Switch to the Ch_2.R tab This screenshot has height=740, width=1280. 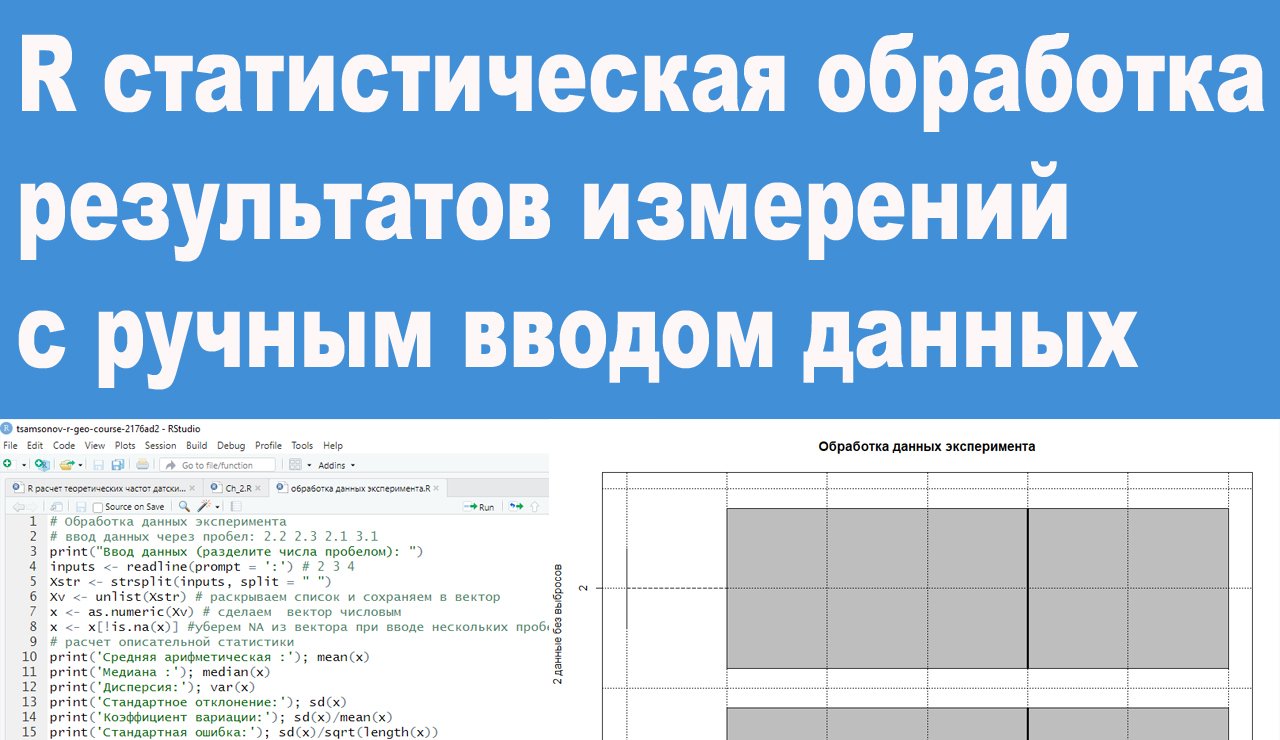pos(238,489)
